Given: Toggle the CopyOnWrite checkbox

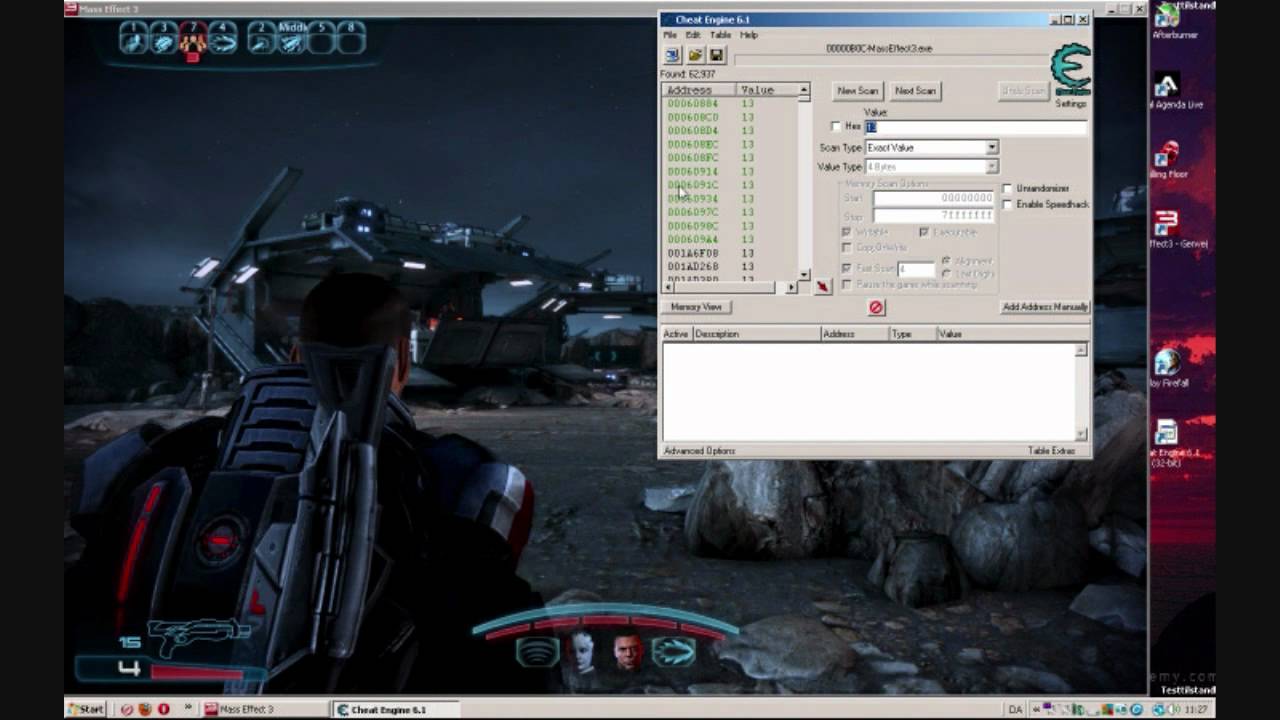Looking at the screenshot, I should coord(846,247).
